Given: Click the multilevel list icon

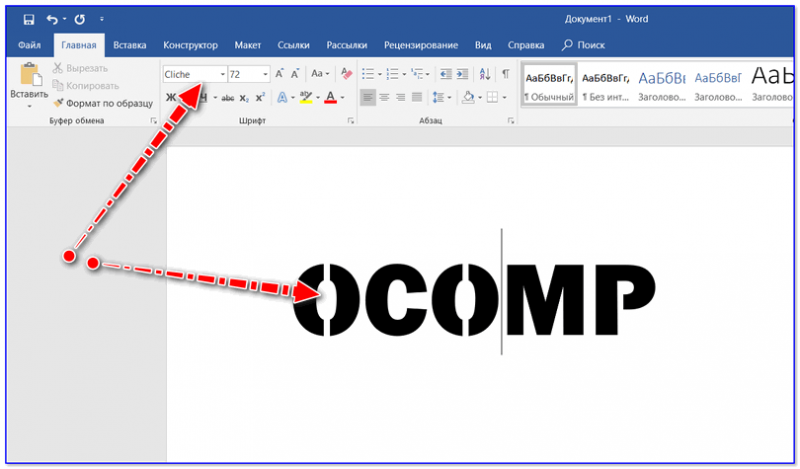Looking at the screenshot, I should click(x=417, y=74).
